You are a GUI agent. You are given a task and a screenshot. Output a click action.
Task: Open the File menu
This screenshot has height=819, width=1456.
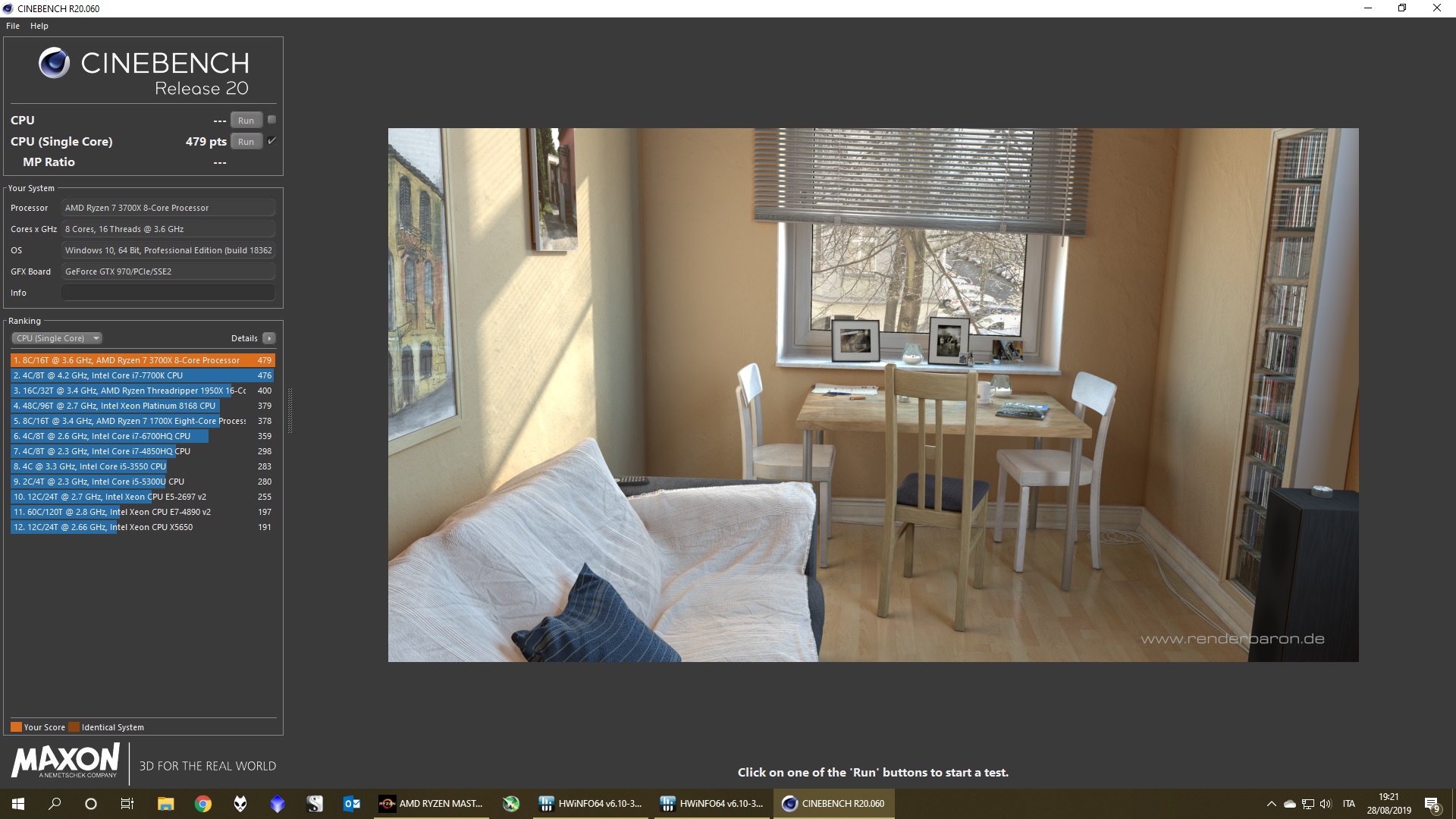point(13,26)
